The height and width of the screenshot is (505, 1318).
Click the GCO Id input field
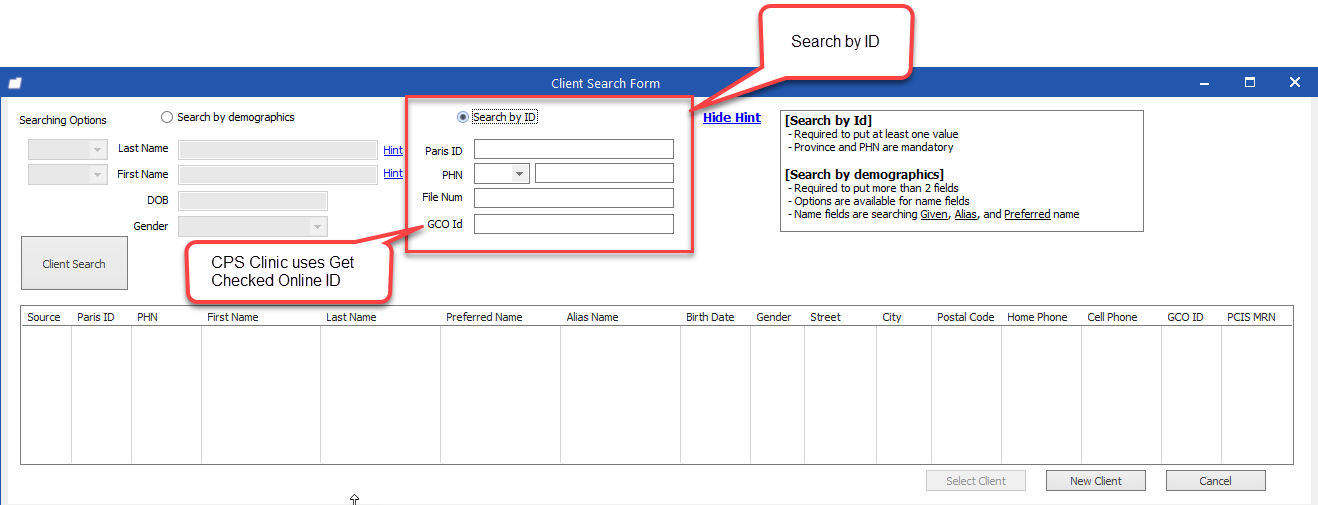(x=574, y=224)
